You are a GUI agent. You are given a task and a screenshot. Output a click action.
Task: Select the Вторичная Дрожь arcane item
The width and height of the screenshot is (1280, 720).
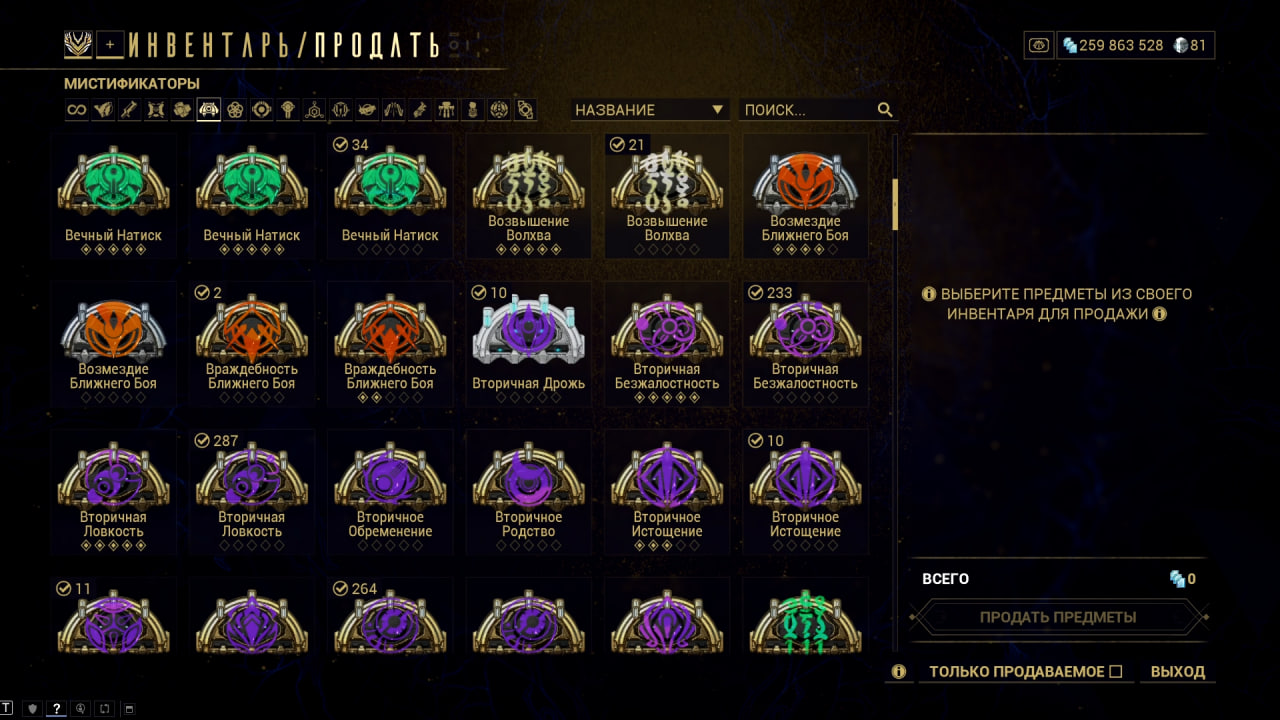tap(528, 345)
